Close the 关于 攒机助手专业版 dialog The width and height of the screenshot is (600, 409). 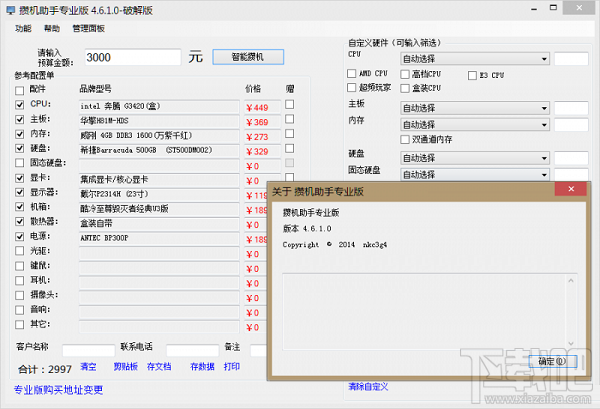pos(571,189)
